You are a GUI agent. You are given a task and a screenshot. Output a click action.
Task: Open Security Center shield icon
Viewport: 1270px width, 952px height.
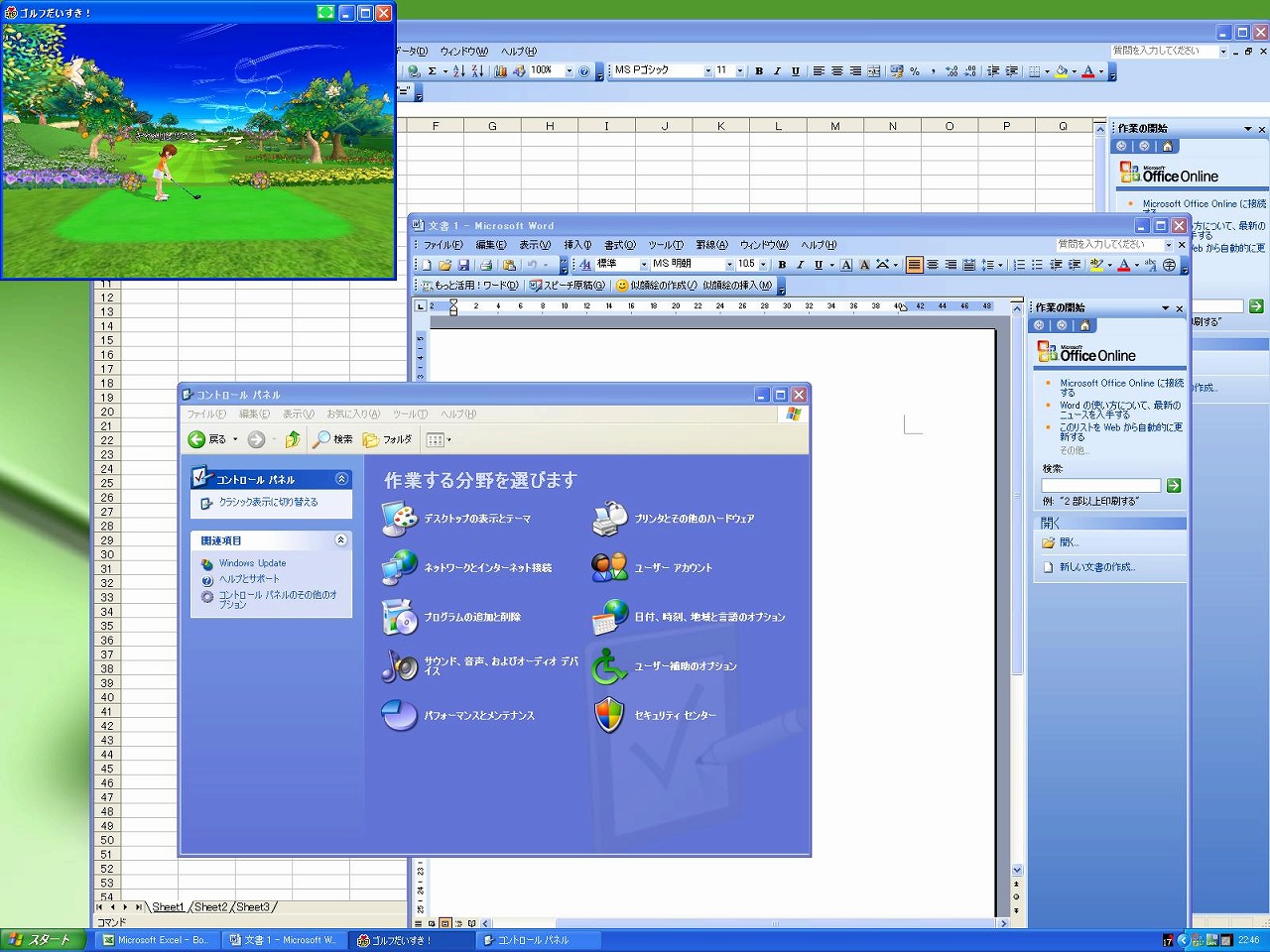tap(609, 715)
